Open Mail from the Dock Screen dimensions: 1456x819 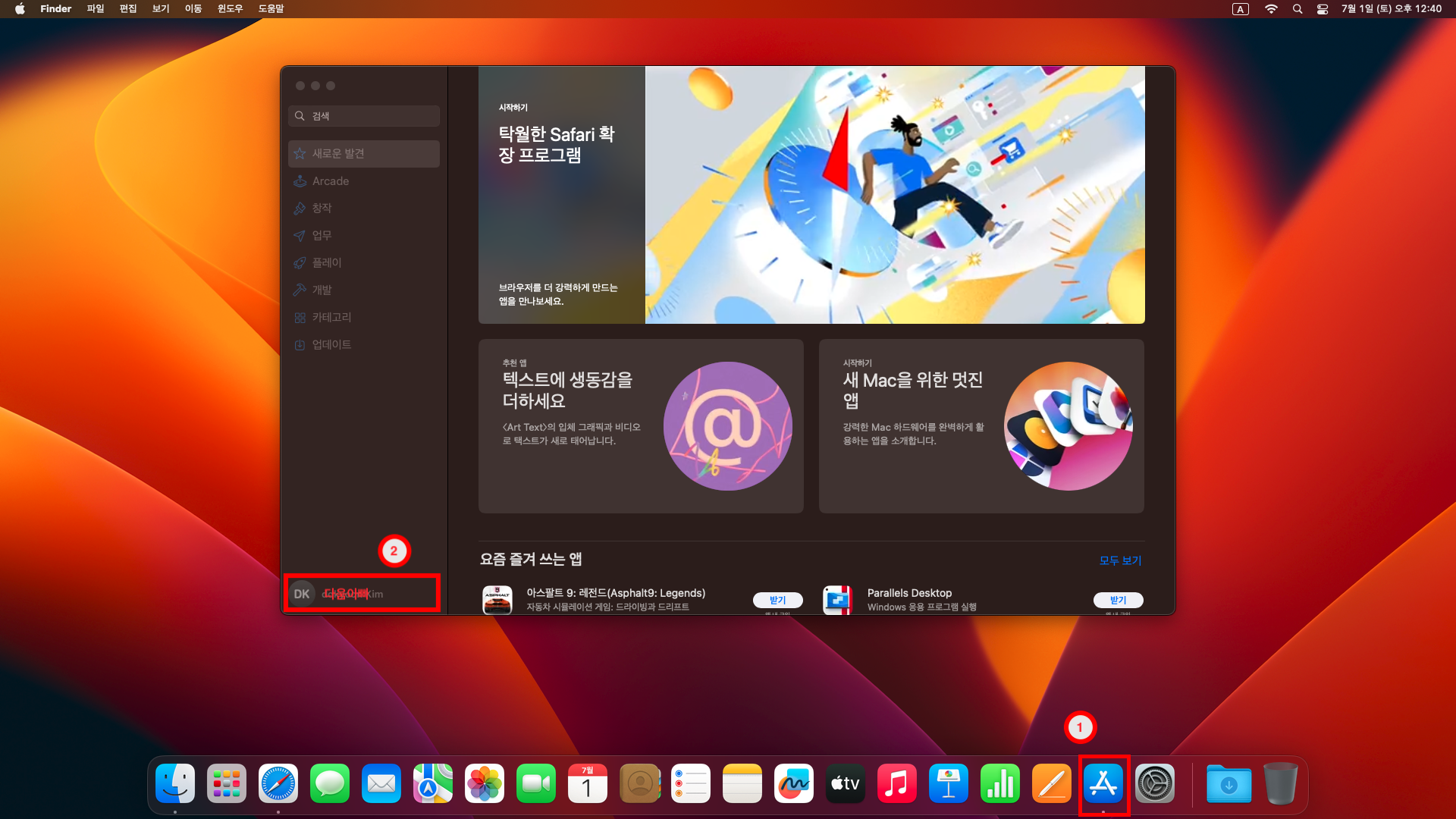tap(381, 783)
